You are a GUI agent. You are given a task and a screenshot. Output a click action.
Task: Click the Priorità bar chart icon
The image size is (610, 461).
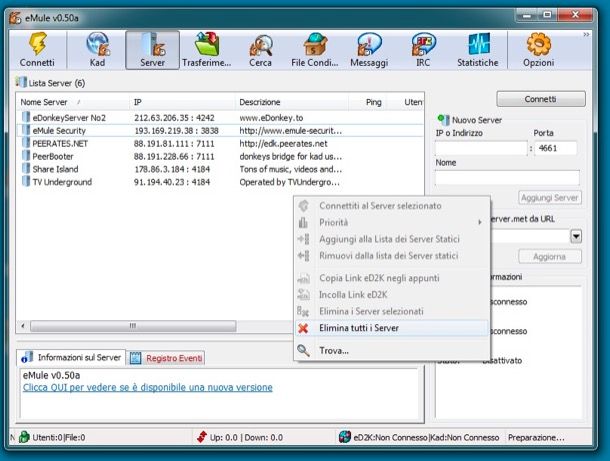coord(303,223)
